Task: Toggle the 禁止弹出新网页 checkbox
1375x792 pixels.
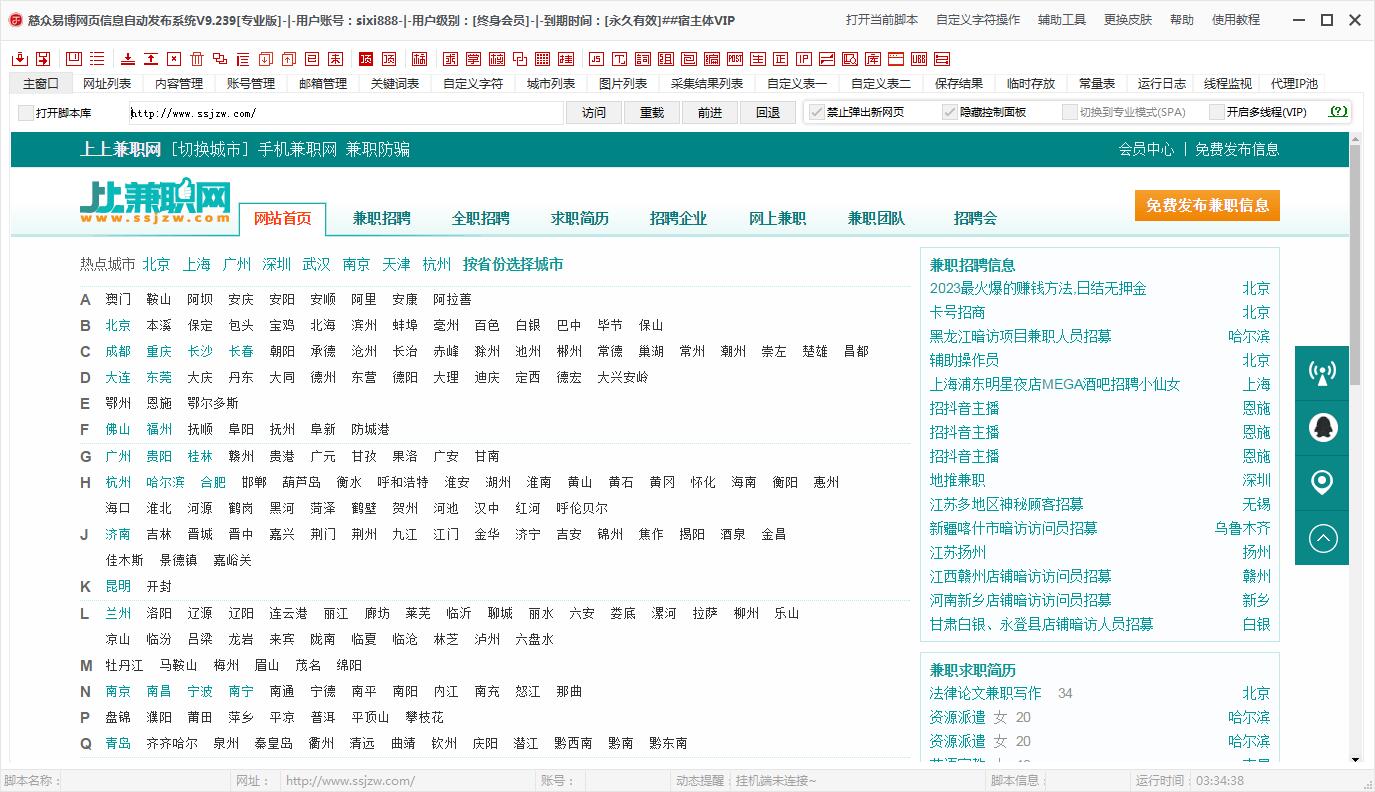Action: 816,112
